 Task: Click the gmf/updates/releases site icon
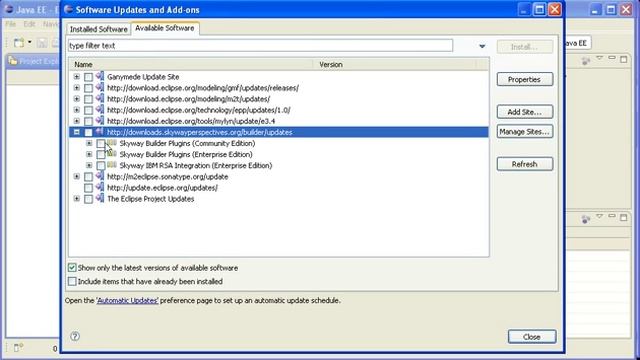point(100,87)
